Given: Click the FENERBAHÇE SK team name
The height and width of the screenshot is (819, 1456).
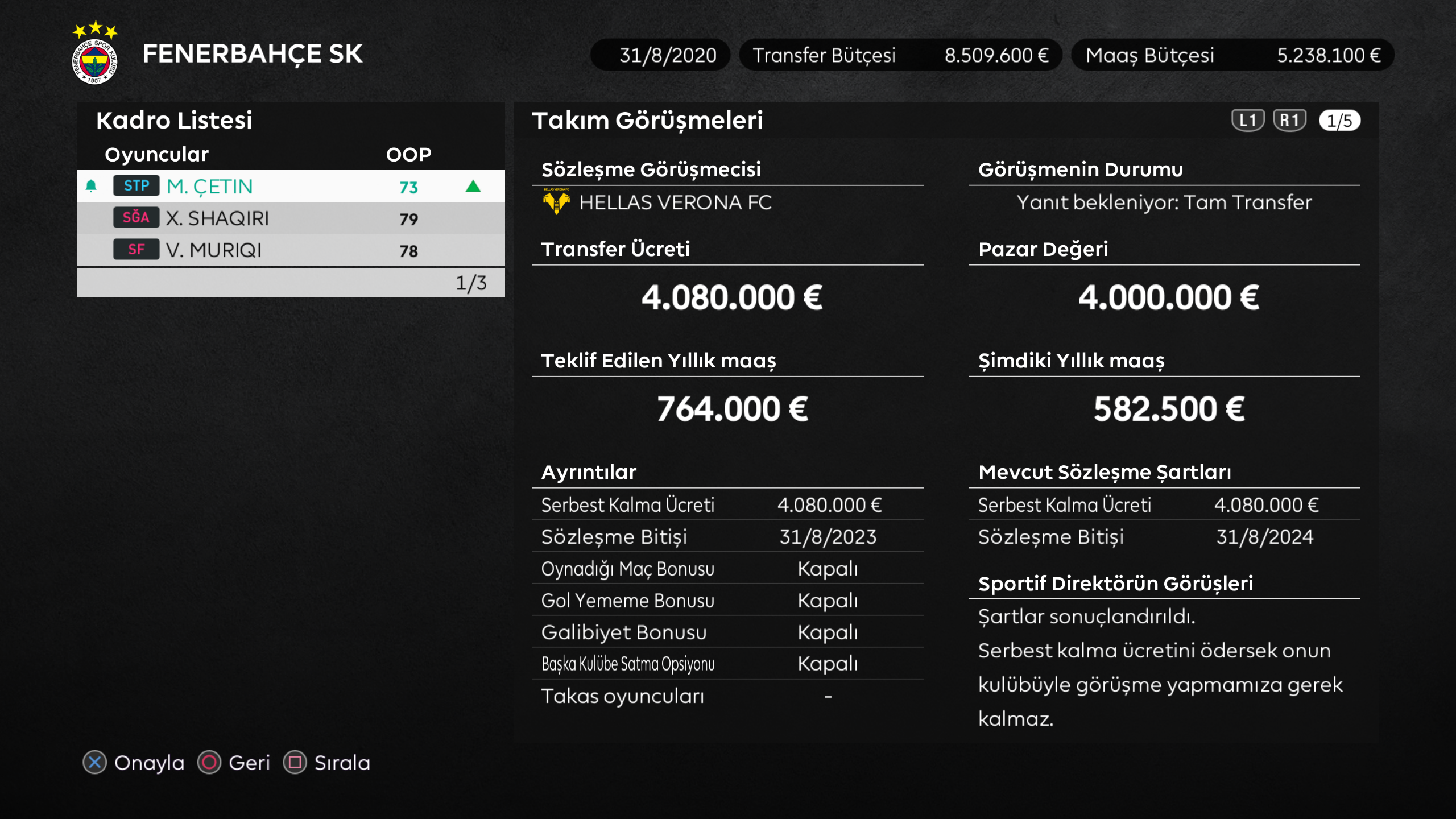Looking at the screenshot, I should [252, 54].
